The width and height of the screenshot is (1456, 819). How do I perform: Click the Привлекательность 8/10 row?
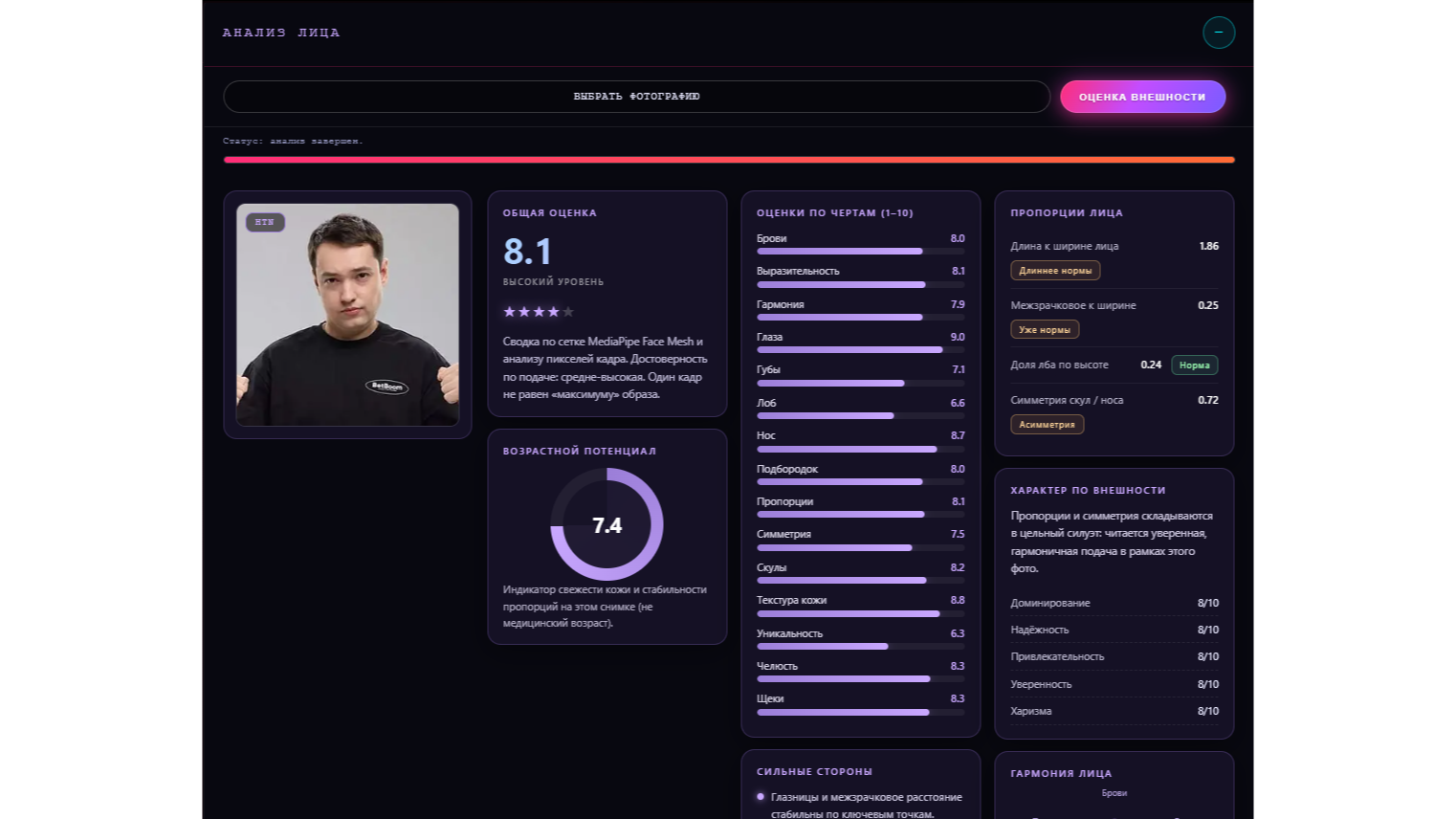point(1114,656)
